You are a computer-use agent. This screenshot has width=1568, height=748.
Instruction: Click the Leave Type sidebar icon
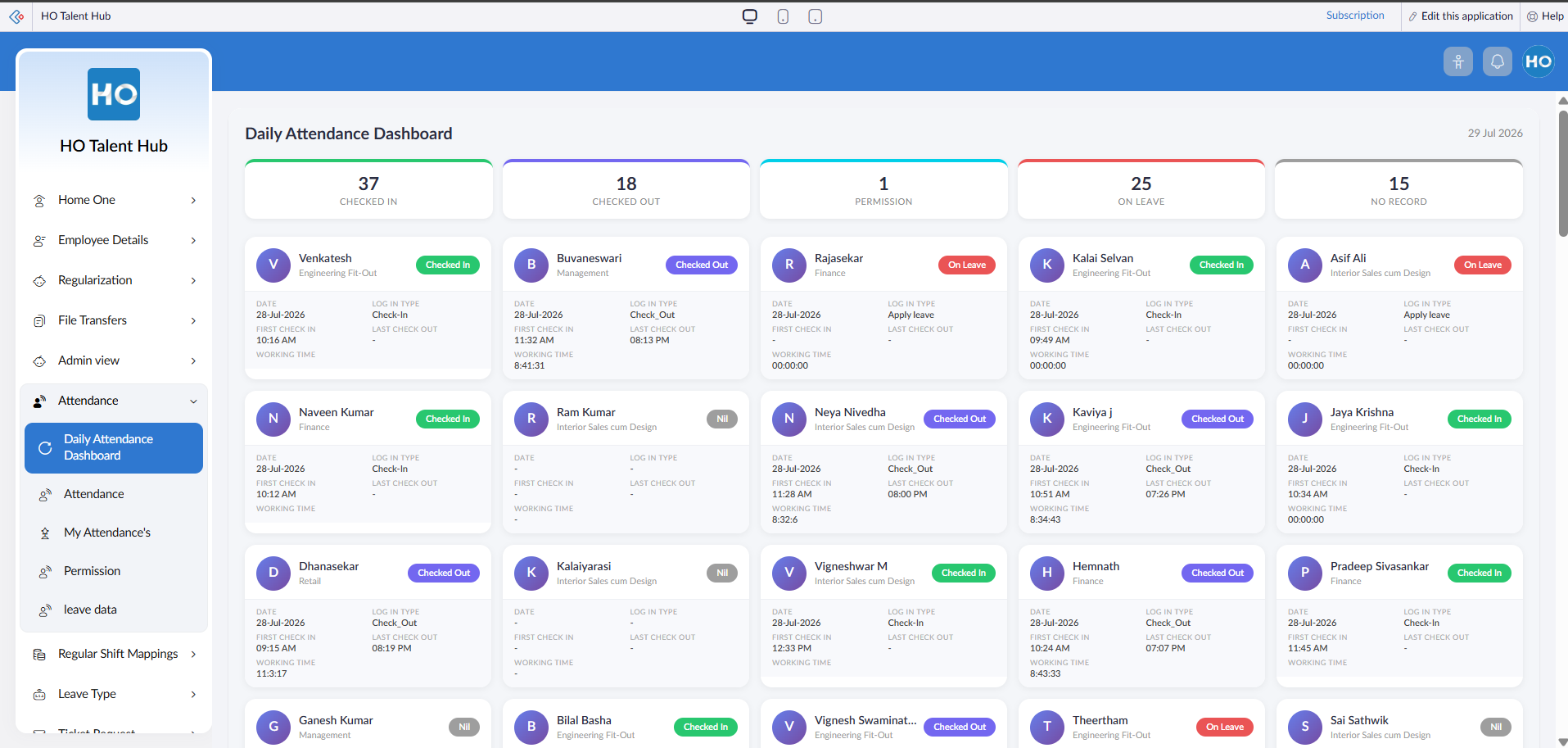pos(39,695)
